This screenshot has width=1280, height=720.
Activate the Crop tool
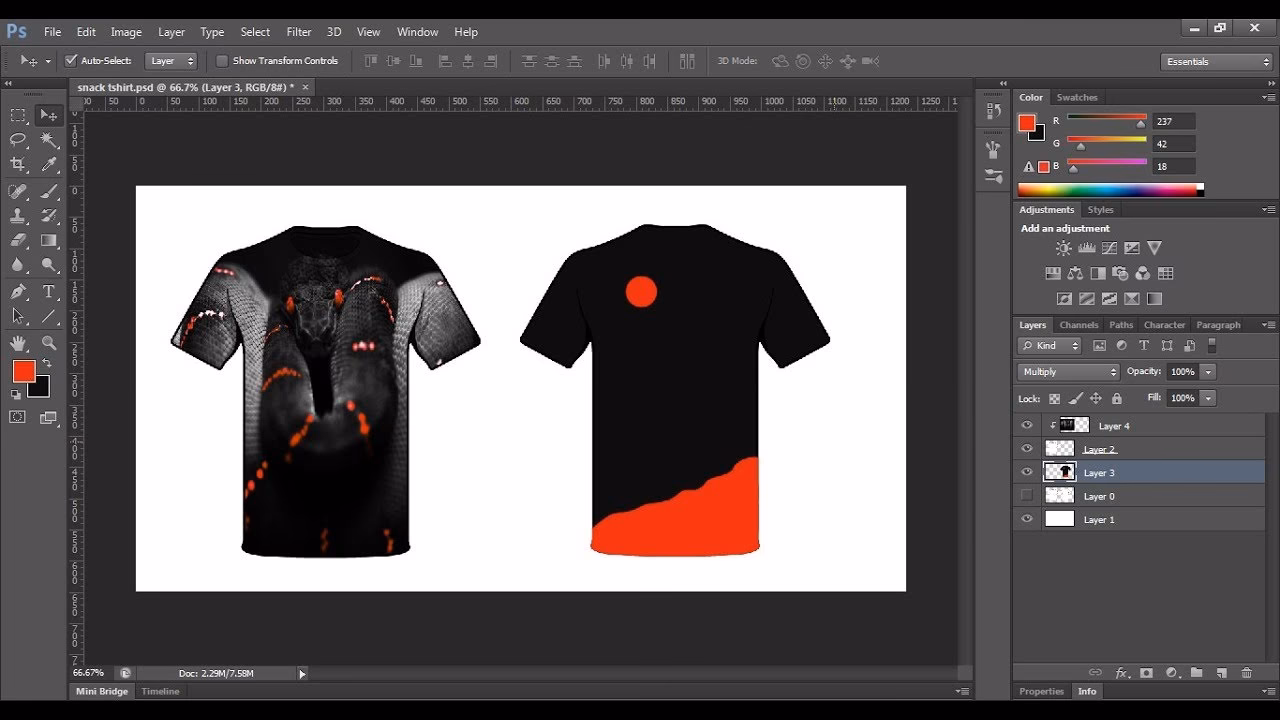(x=17, y=165)
